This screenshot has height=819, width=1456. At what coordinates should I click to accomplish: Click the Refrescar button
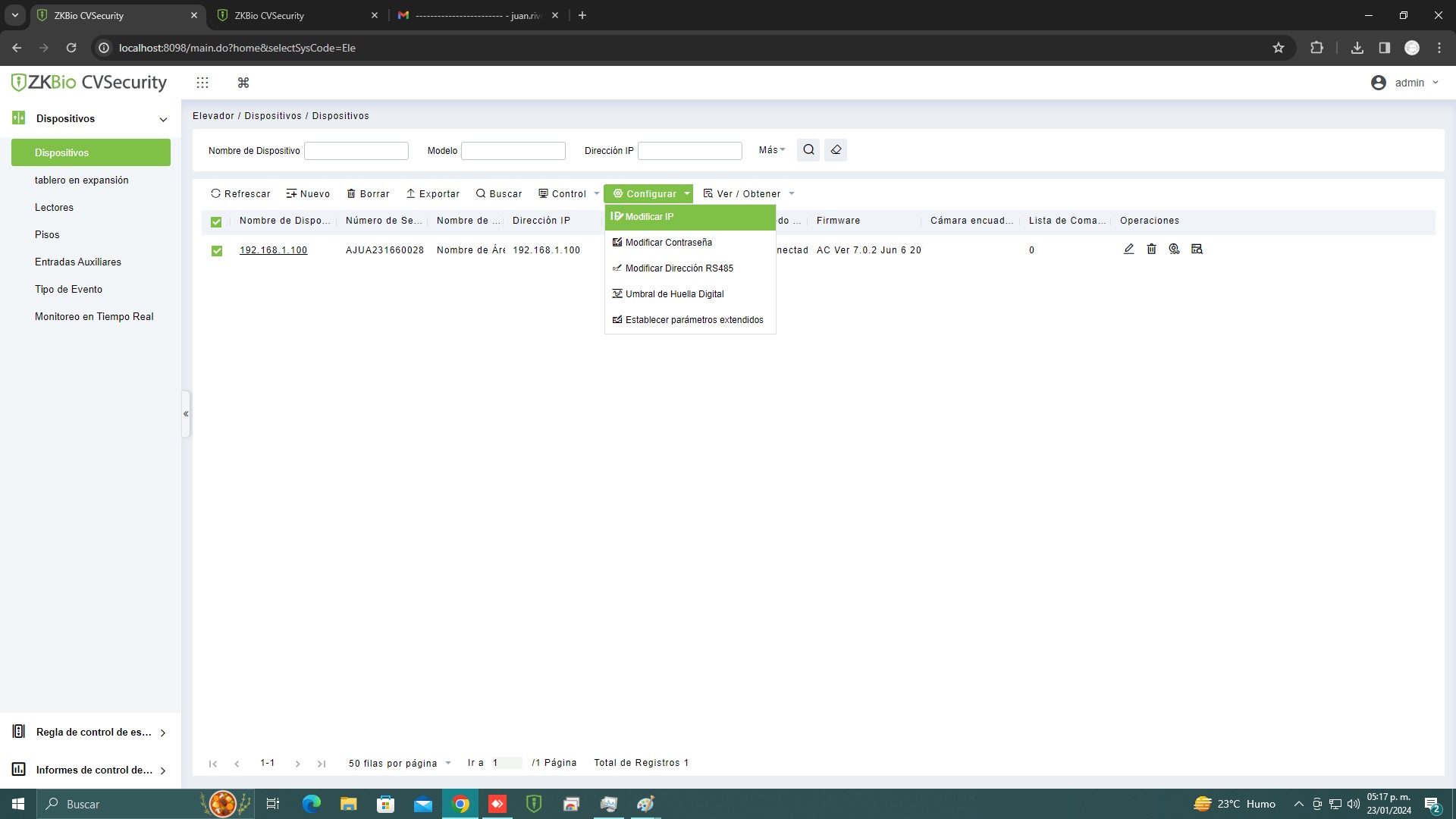coord(240,193)
